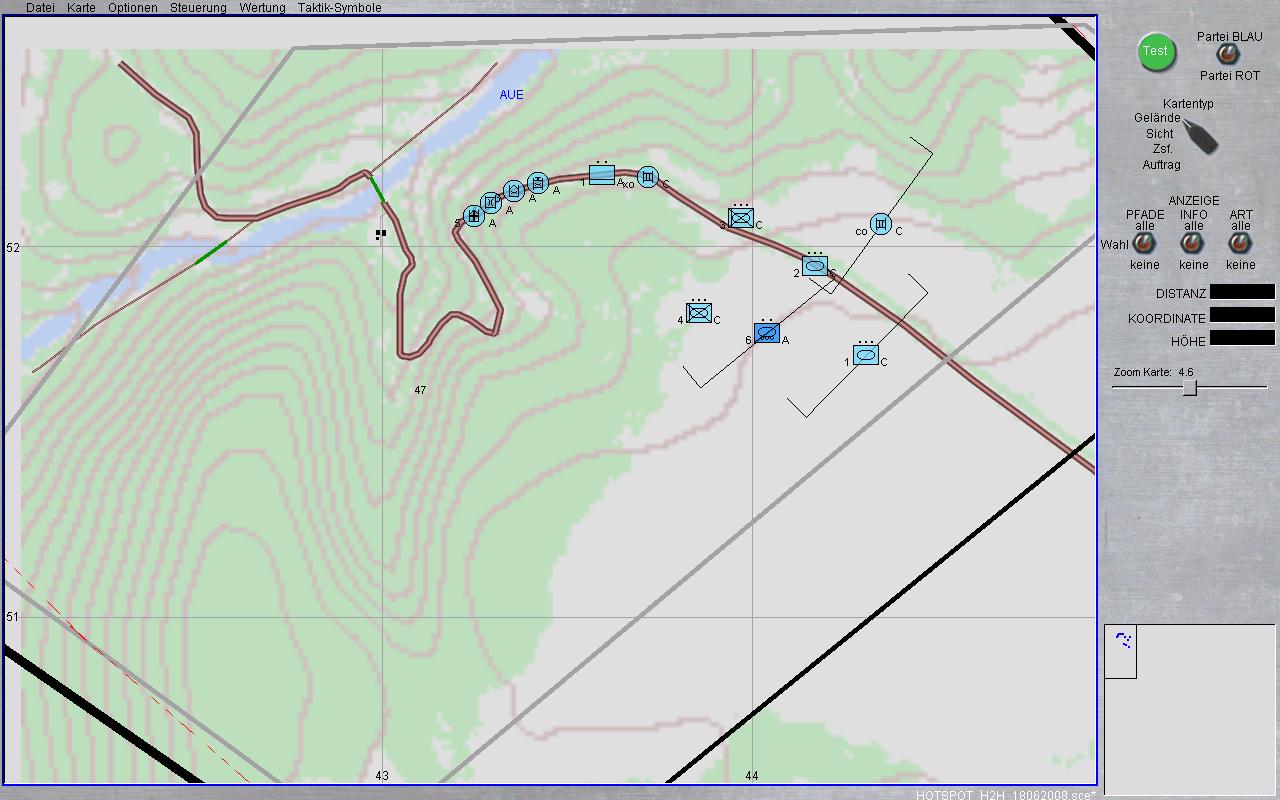Click the overview minimap thumbnail
1280x800 pixels.
point(1121,652)
